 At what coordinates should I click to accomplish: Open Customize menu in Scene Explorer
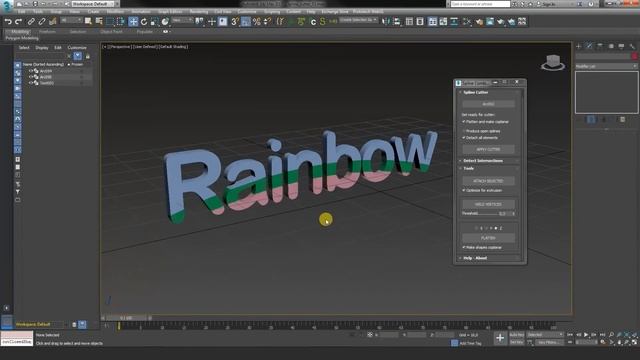(x=77, y=48)
